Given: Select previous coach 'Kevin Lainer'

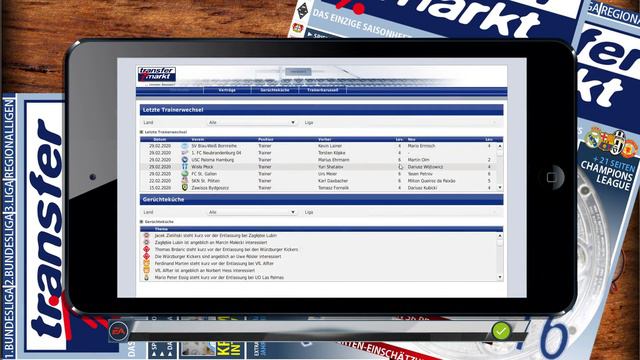Looking at the screenshot, I should point(330,146).
